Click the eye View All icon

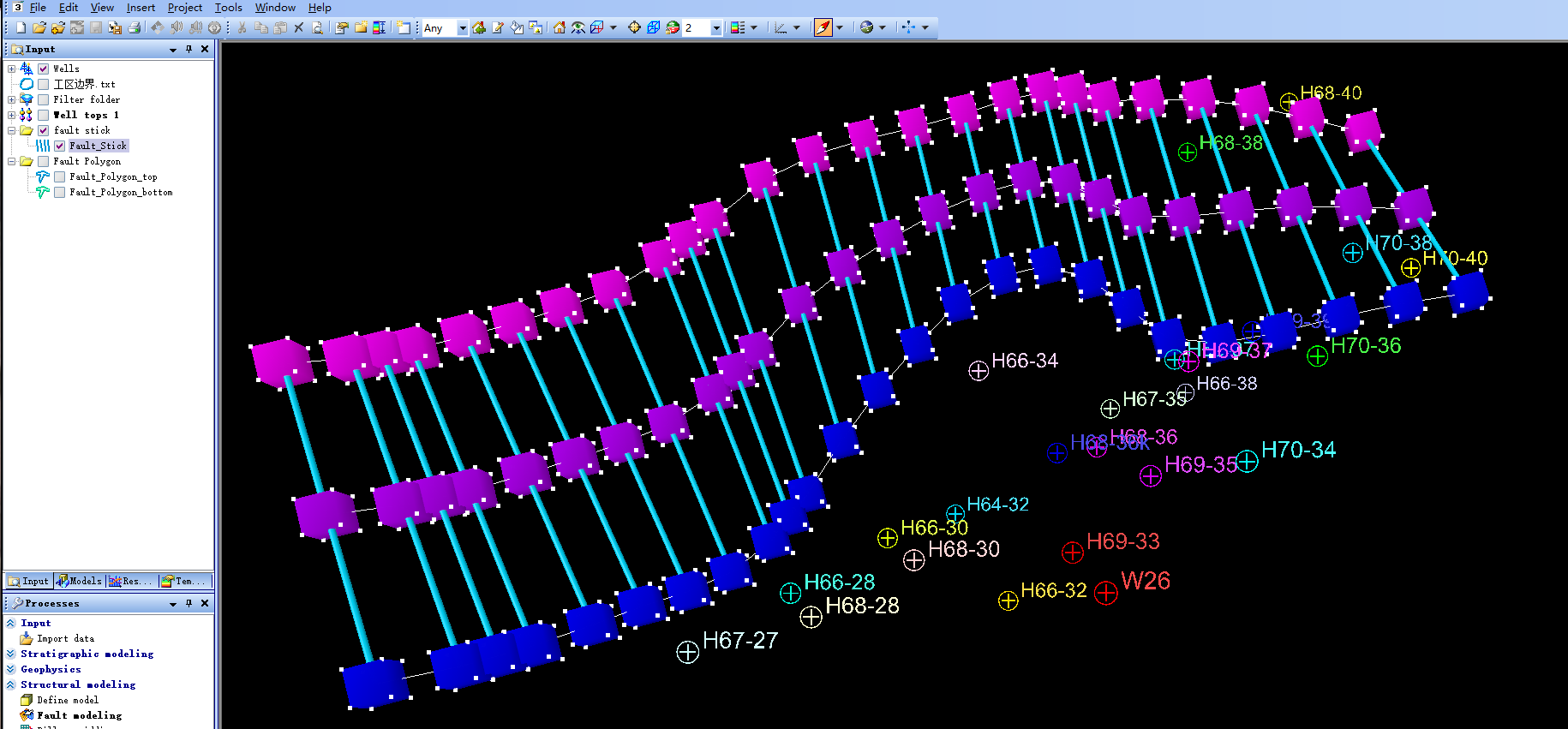pyautogui.click(x=578, y=27)
